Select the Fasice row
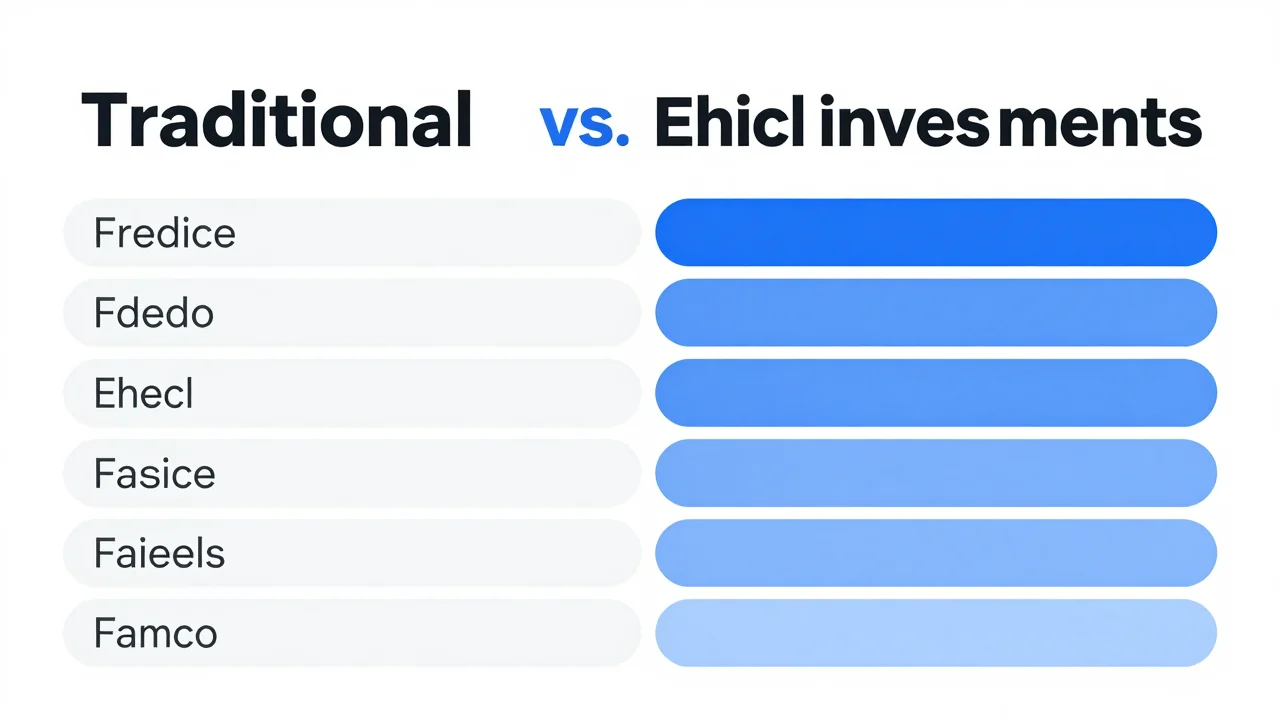The height and width of the screenshot is (720, 1280). click(352, 472)
